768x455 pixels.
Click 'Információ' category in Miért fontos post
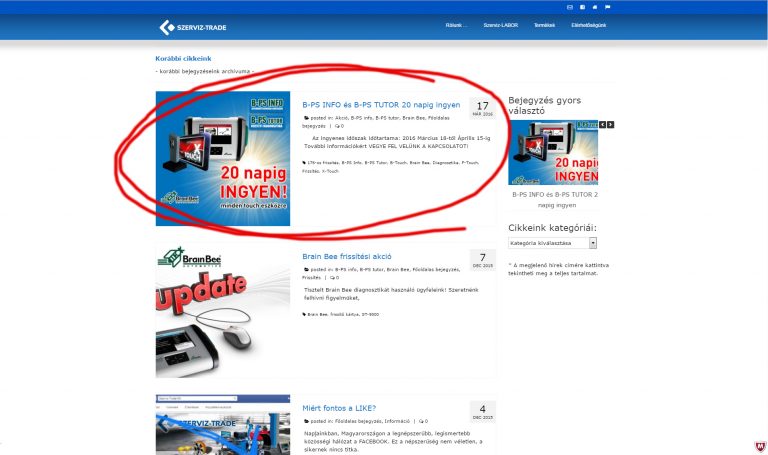click(397, 421)
